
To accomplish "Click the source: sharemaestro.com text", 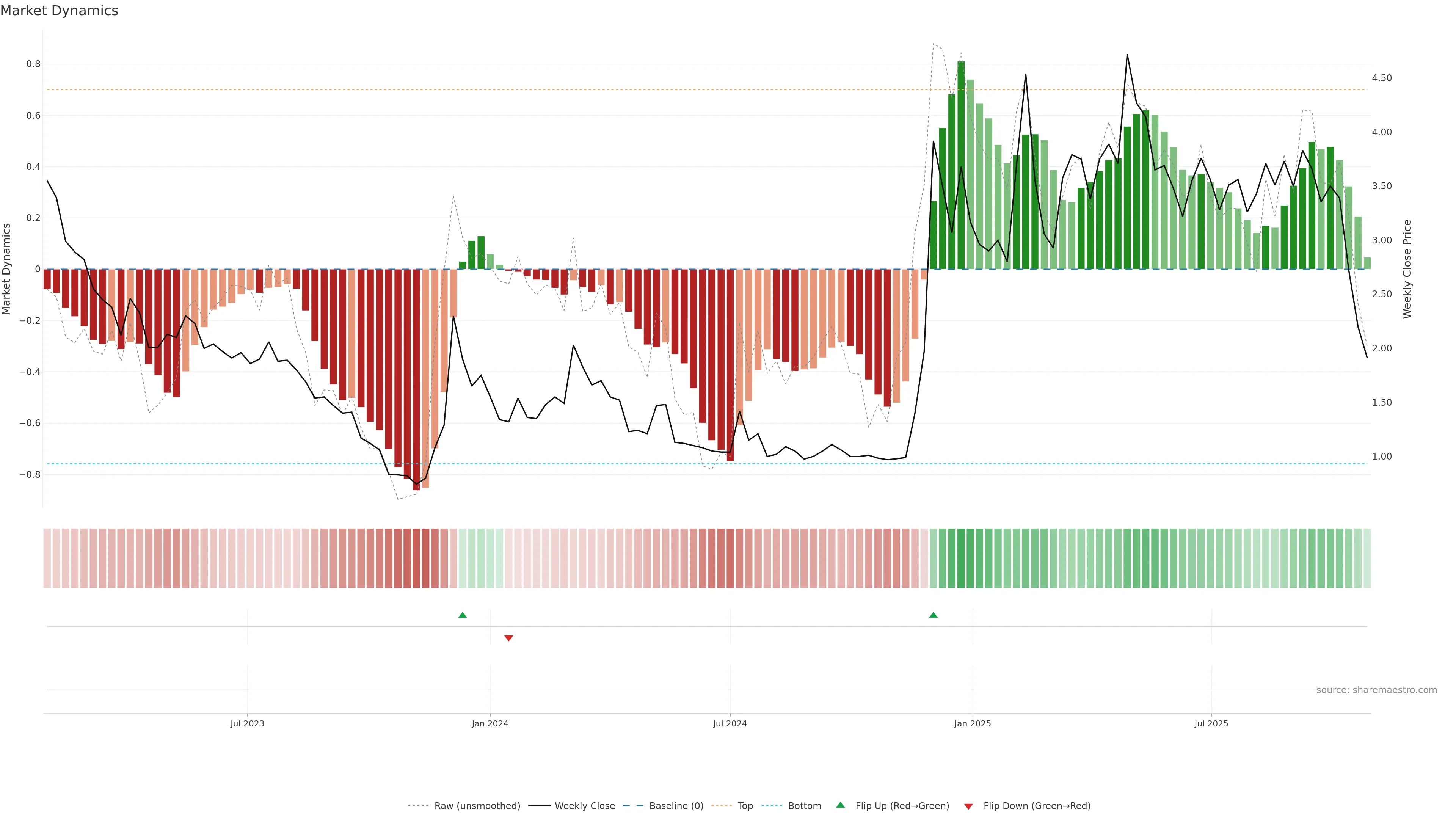I will [x=1376, y=690].
